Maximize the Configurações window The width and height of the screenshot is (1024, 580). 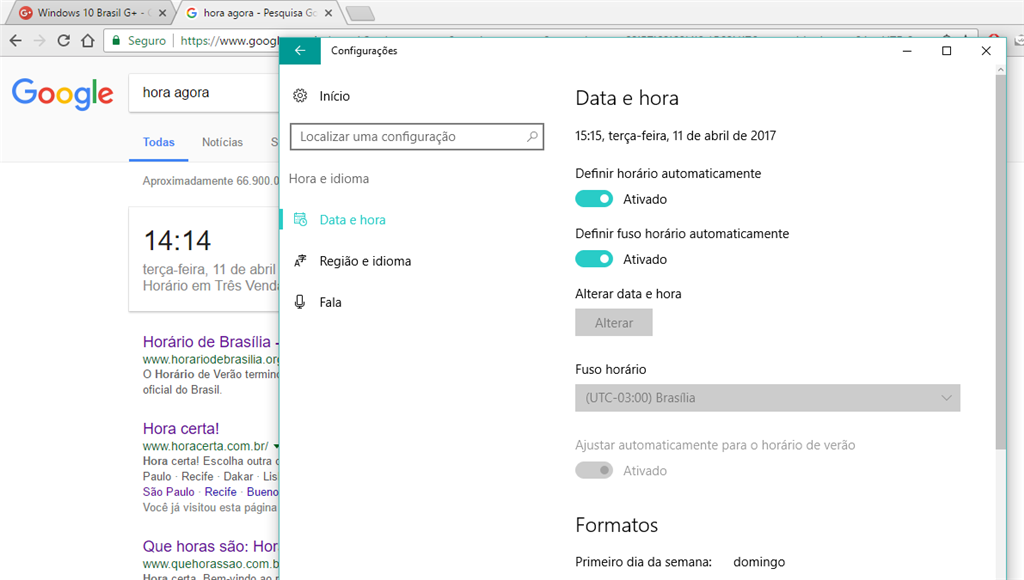[x=946, y=51]
